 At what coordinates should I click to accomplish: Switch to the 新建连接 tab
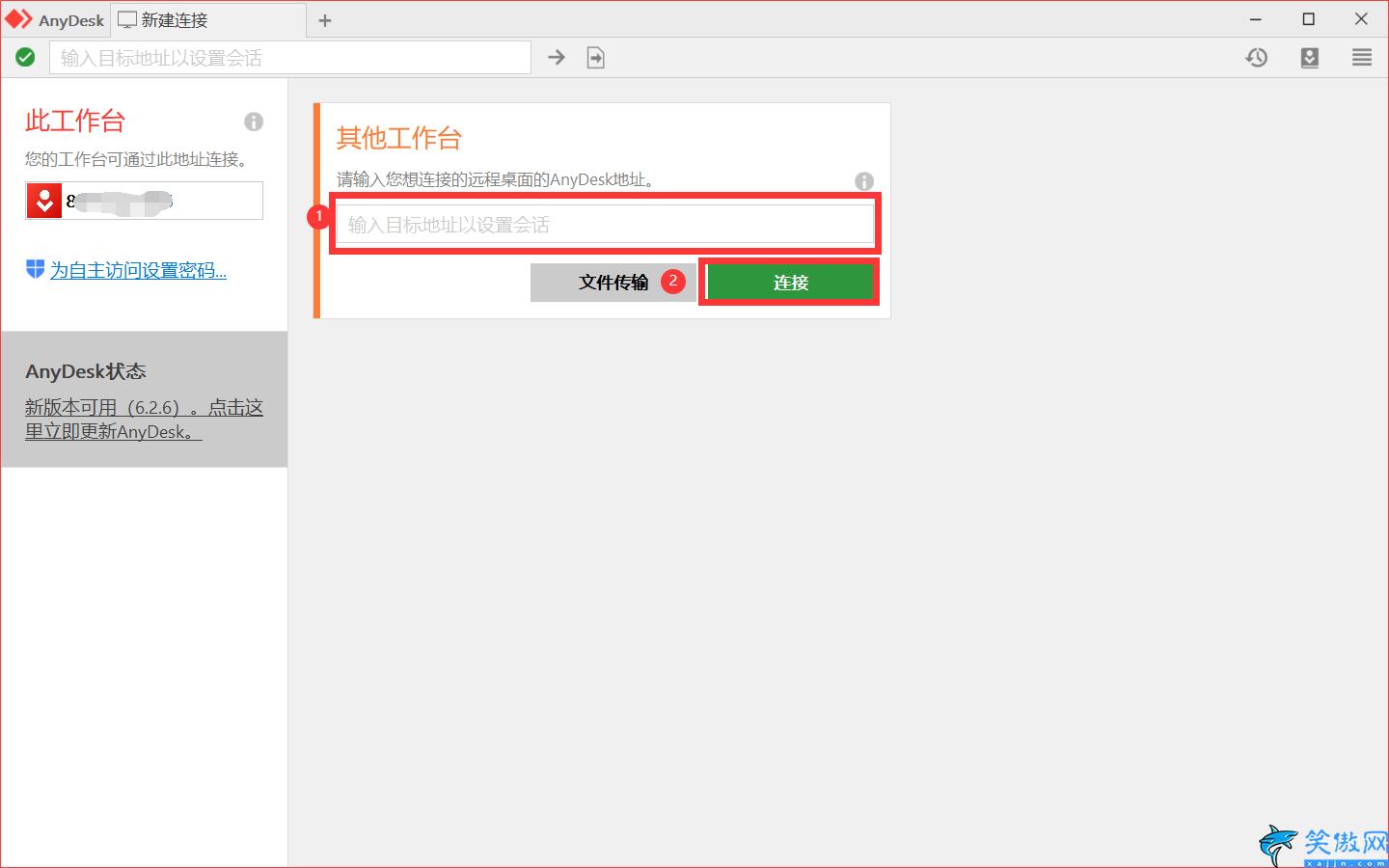coord(208,20)
